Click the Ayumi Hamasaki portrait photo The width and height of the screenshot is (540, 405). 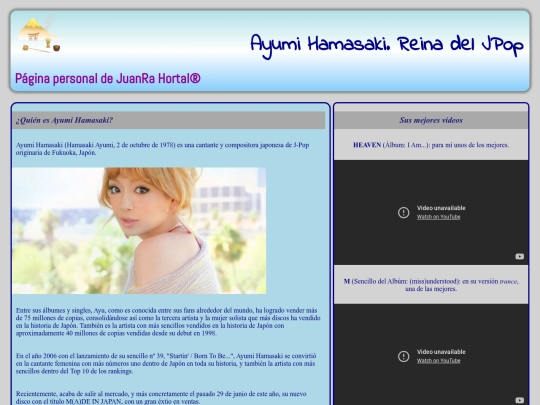tap(139, 230)
